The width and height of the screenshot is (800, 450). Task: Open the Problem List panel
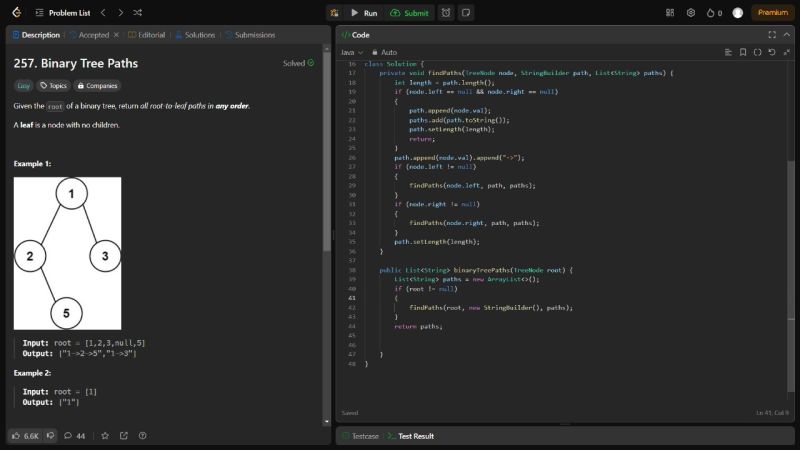(x=63, y=13)
